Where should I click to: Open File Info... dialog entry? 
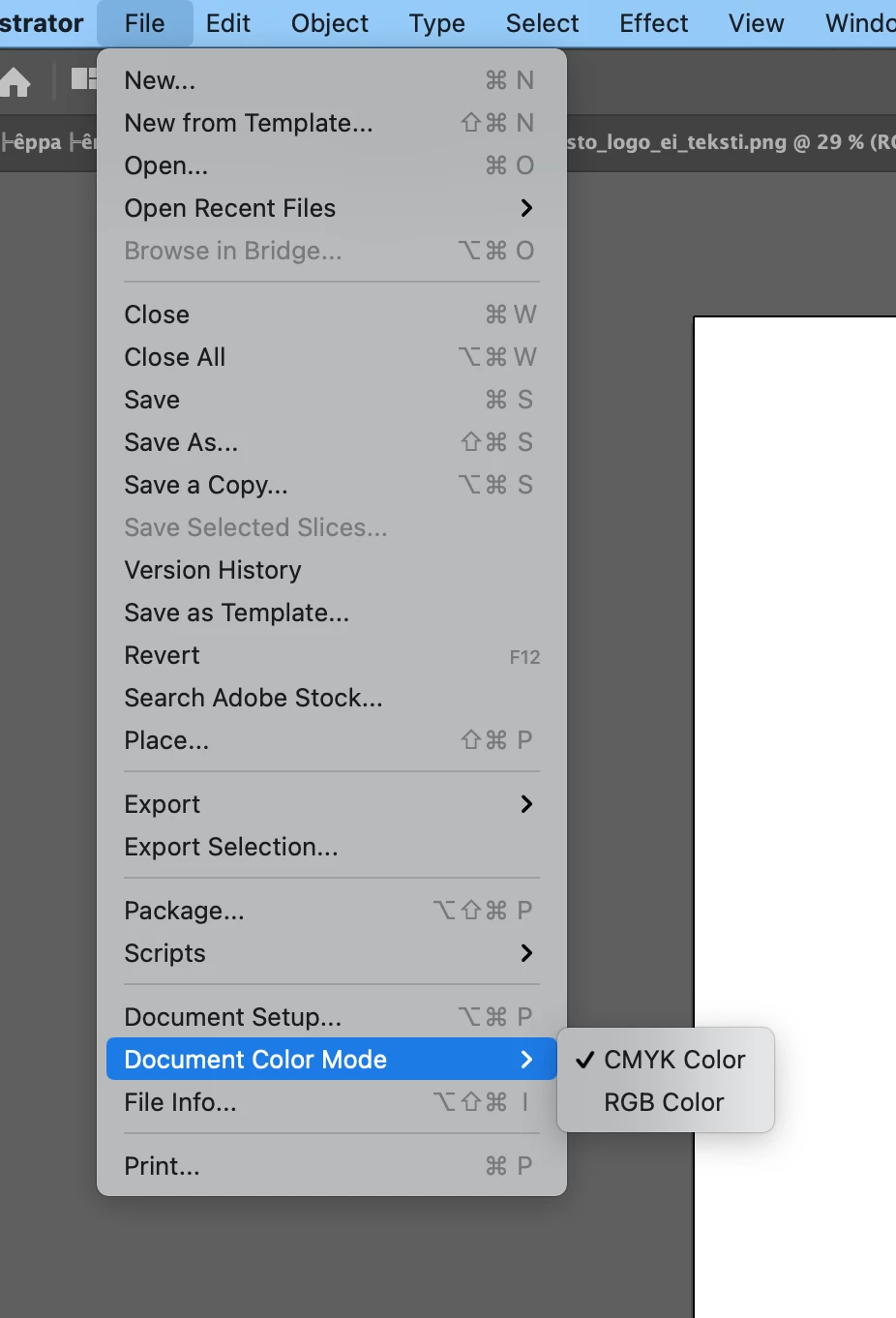[332, 1102]
